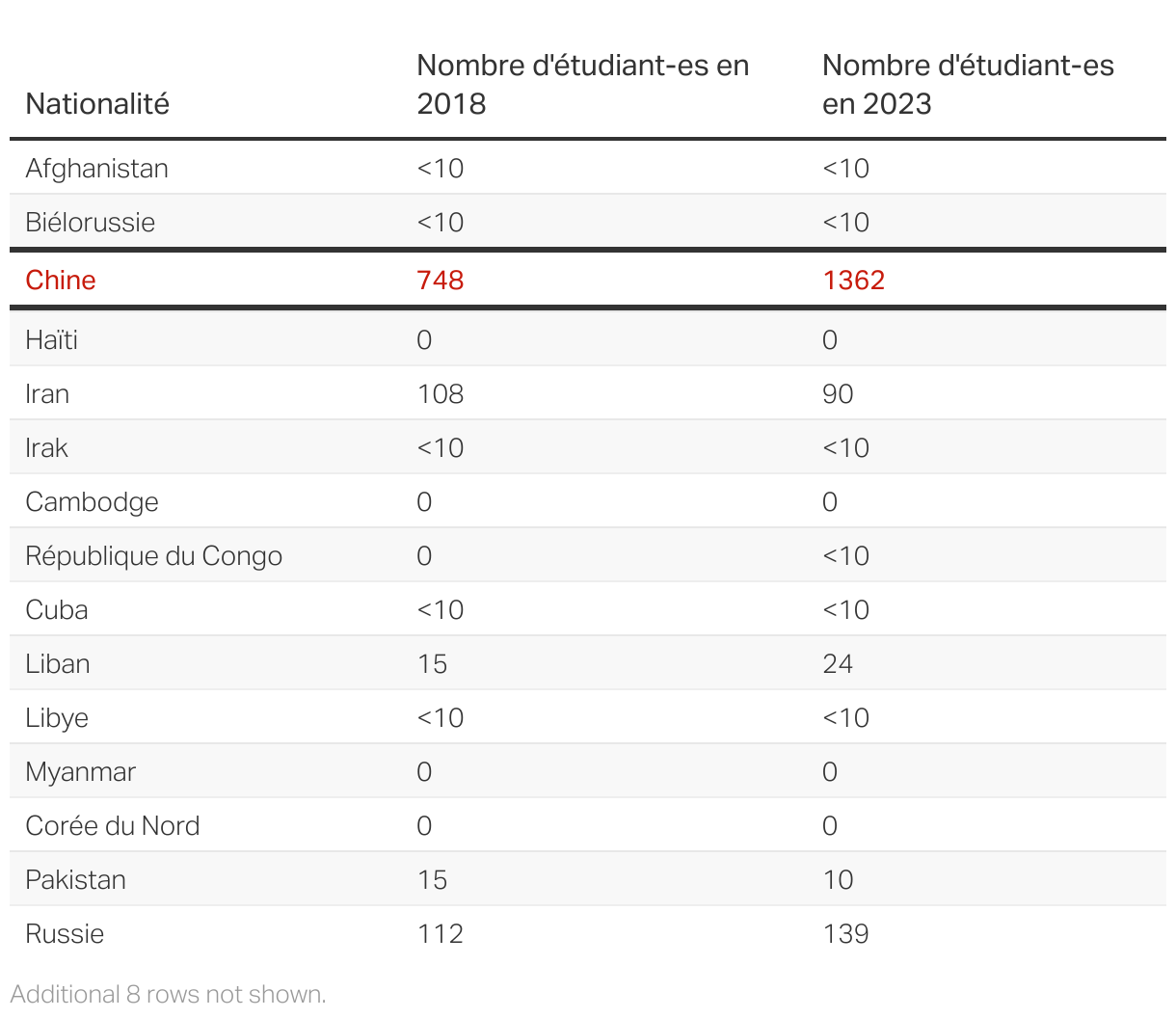Viewport: 1176px width, 1018px height.
Task: Click the 748 value for Chine
Action: 441,280
